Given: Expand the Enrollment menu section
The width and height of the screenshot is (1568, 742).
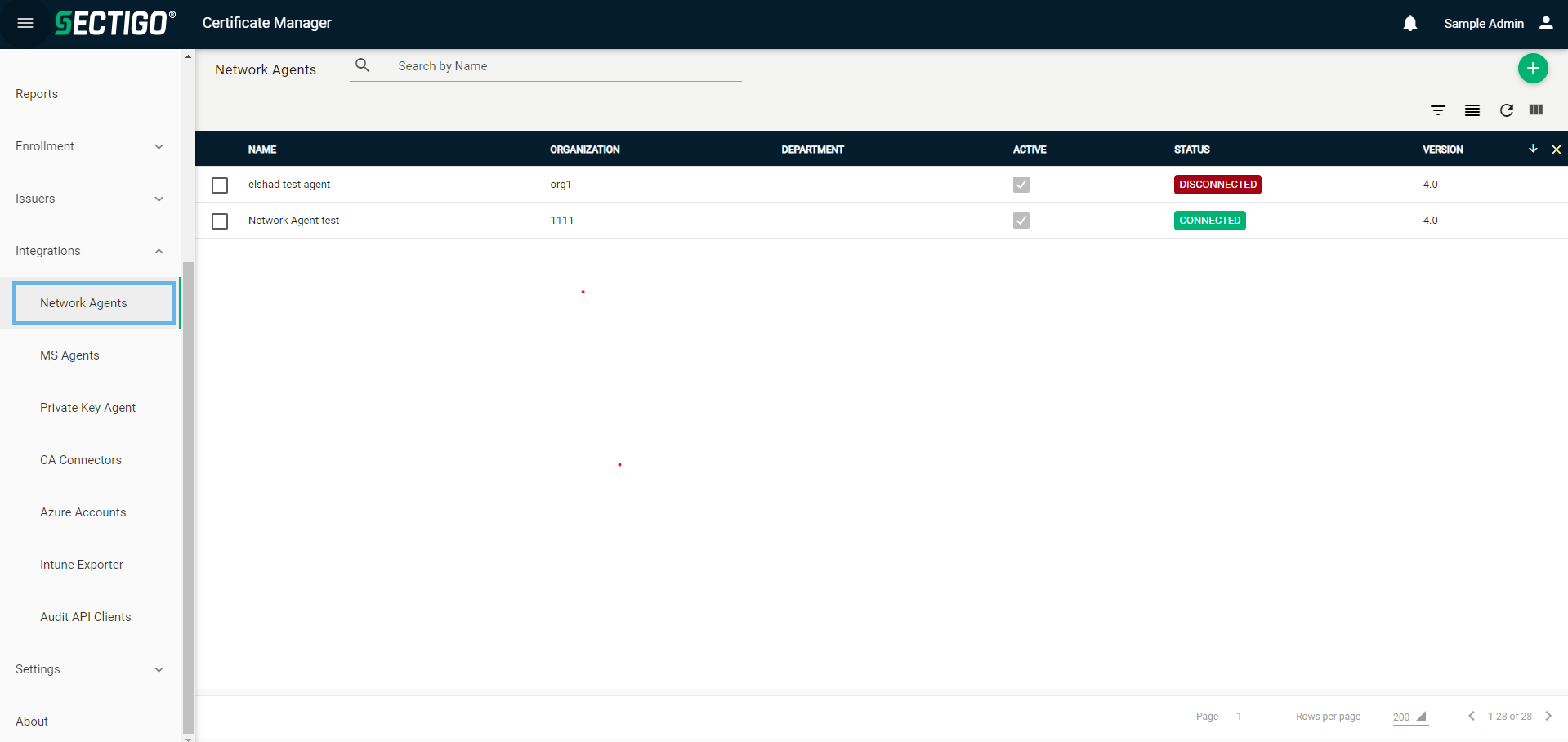Looking at the screenshot, I should tap(90, 146).
